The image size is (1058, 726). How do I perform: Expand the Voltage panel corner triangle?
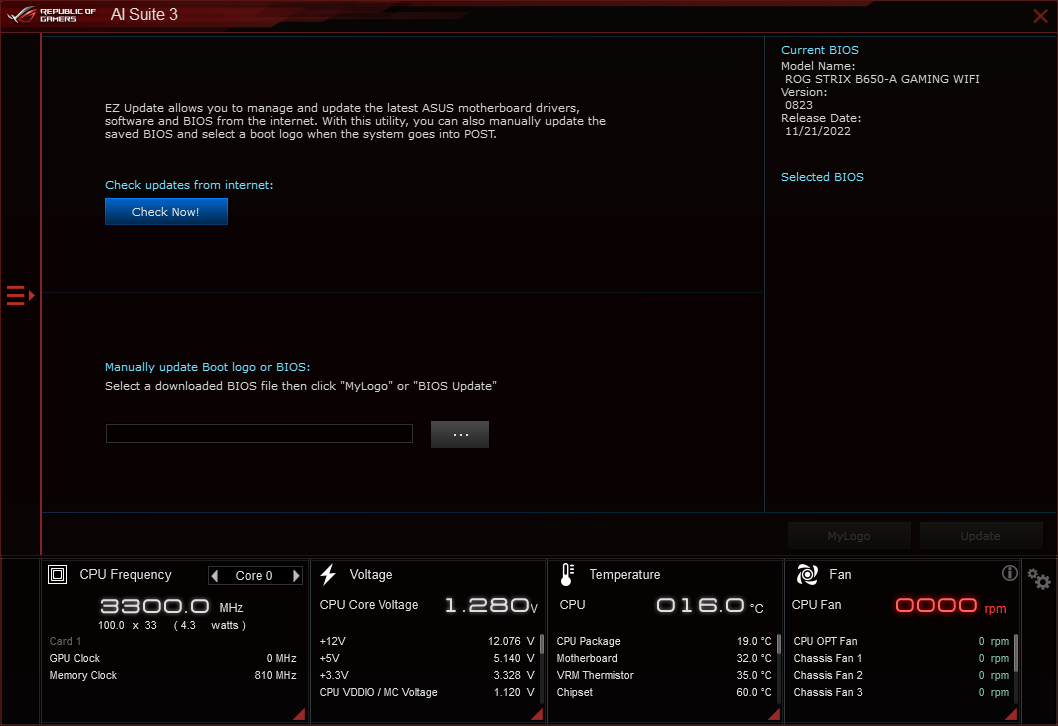[535, 713]
